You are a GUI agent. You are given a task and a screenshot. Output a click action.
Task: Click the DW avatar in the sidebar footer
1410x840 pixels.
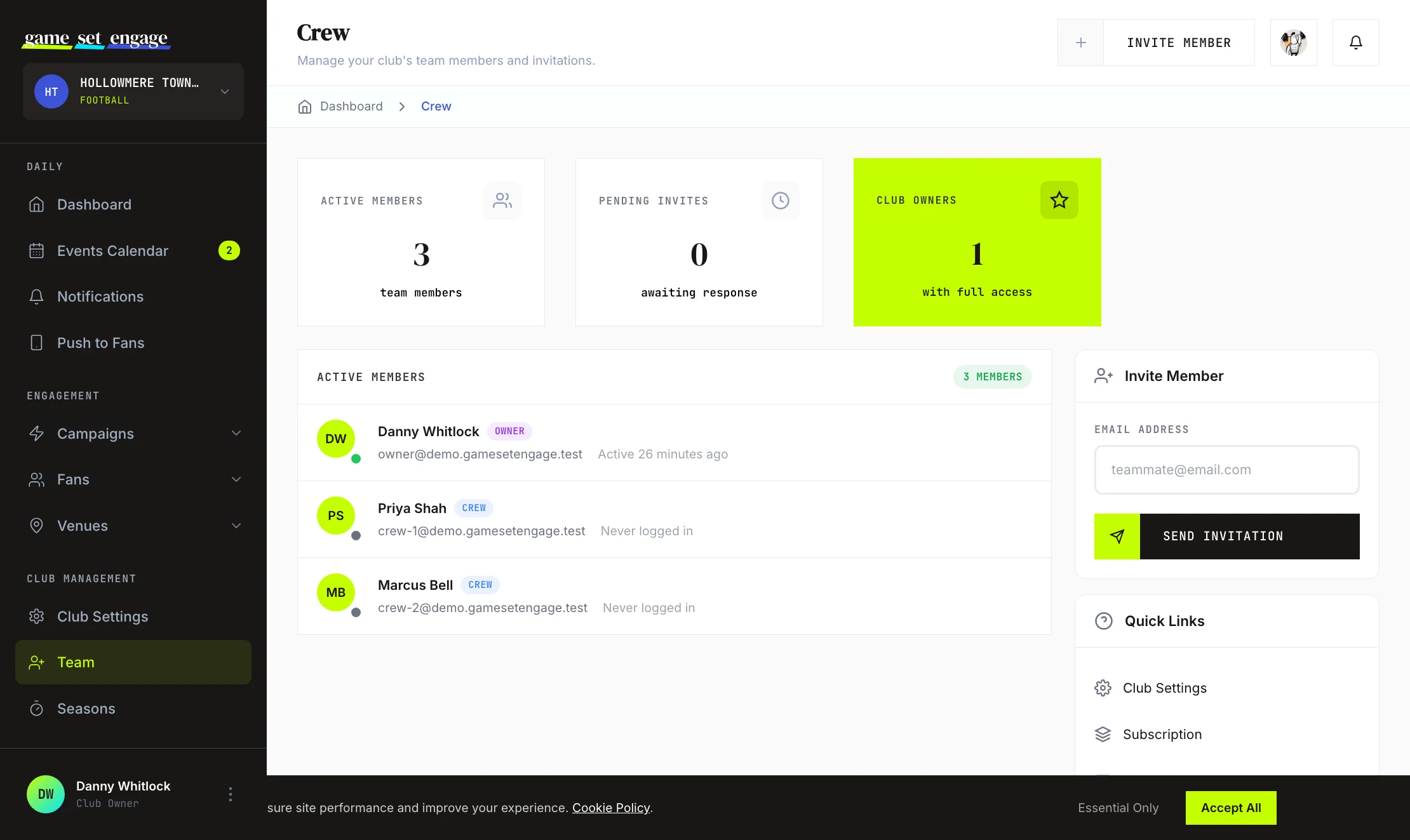[46, 794]
